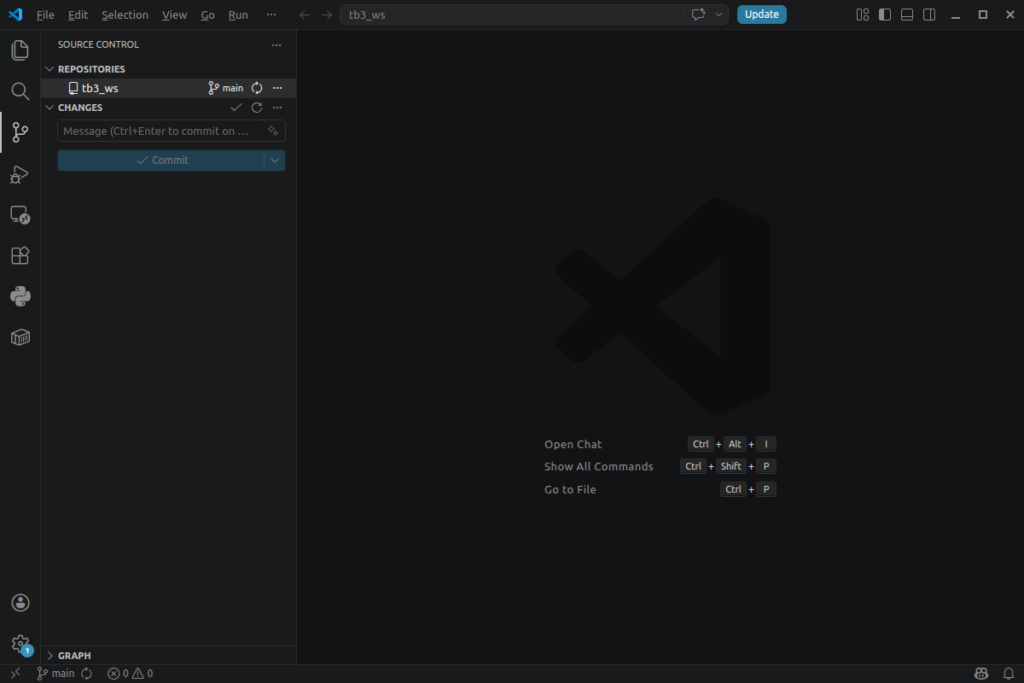Click the Go to File hint
This screenshot has height=683, width=1024.
click(570, 489)
